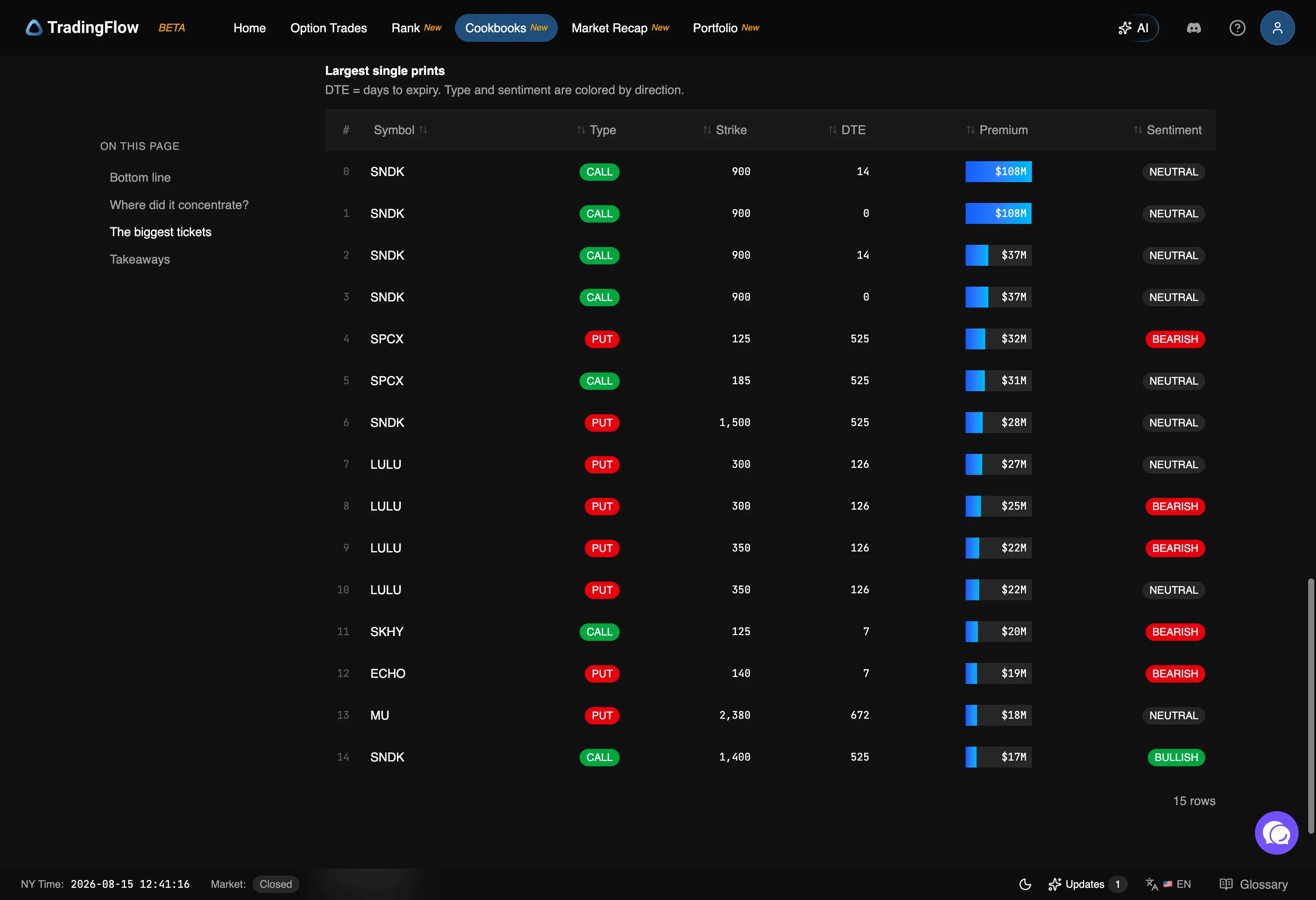Image resolution: width=1316 pixels, height=900 pixels.
Task: Click the 185 strike value for SPCX
Action: (x=741, y=381)
